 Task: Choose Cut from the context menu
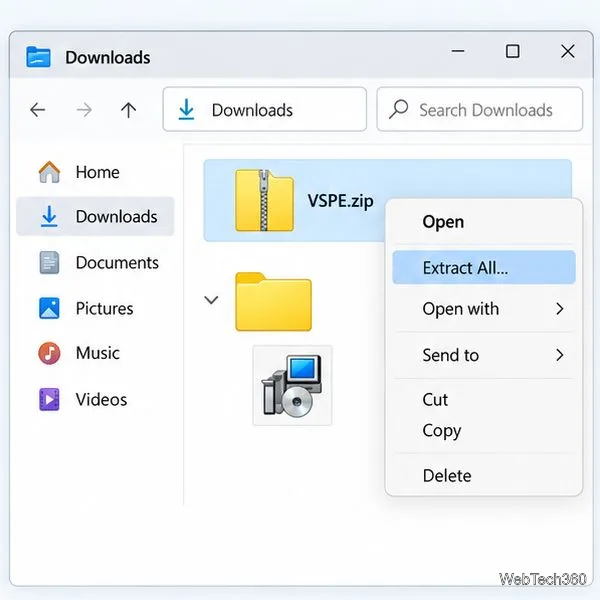click(484, 400)
